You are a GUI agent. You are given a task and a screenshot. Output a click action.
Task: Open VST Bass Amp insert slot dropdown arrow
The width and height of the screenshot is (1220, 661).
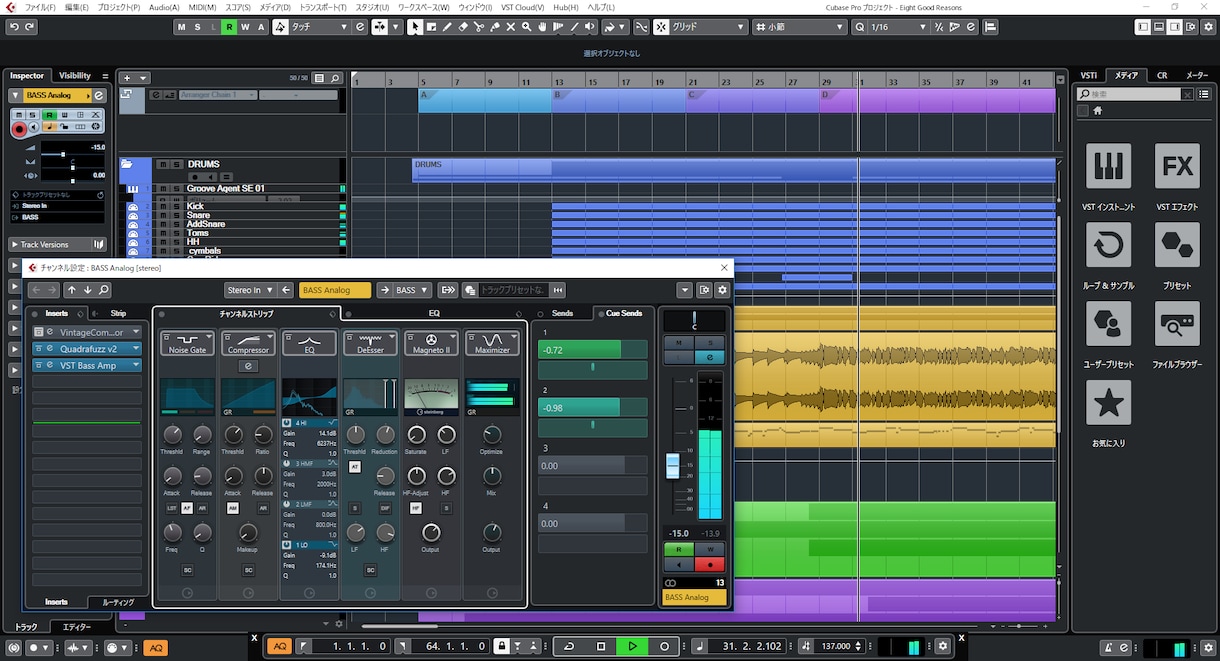[136, 365]
